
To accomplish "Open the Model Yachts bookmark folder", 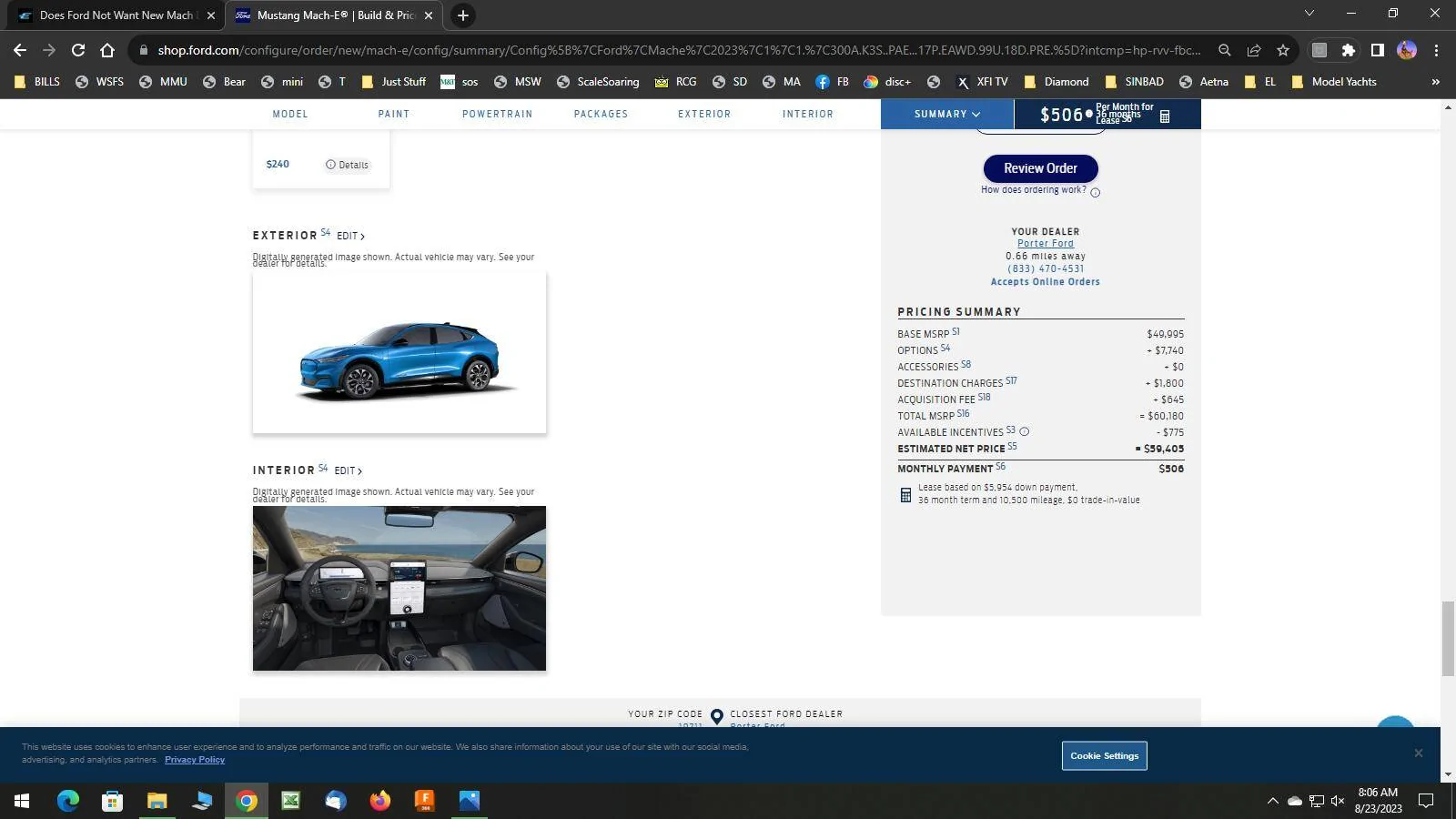I will tap(1334, 82).
